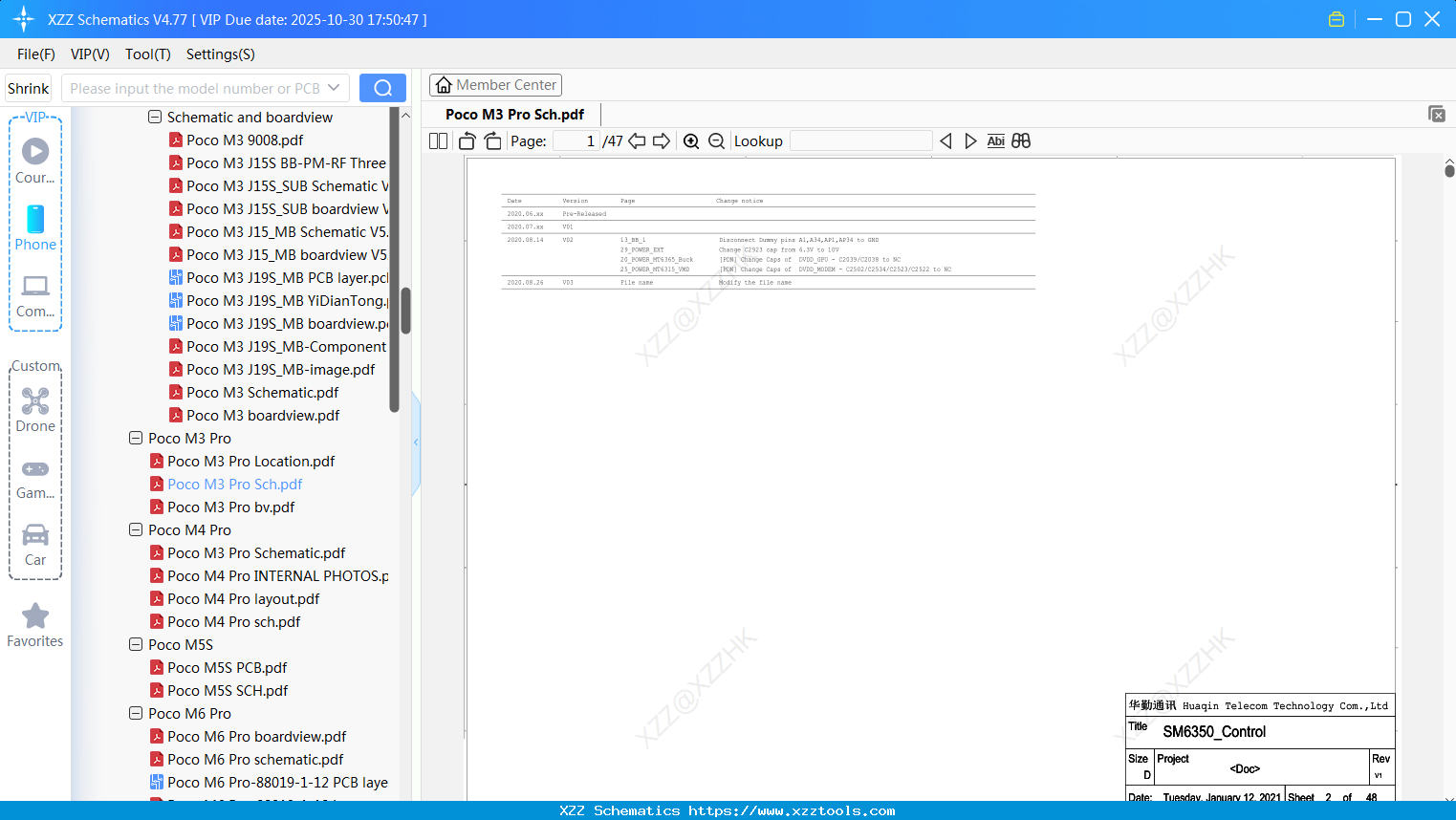
Task: Click the Lookup text field
Action: click(x=861, y=141)
